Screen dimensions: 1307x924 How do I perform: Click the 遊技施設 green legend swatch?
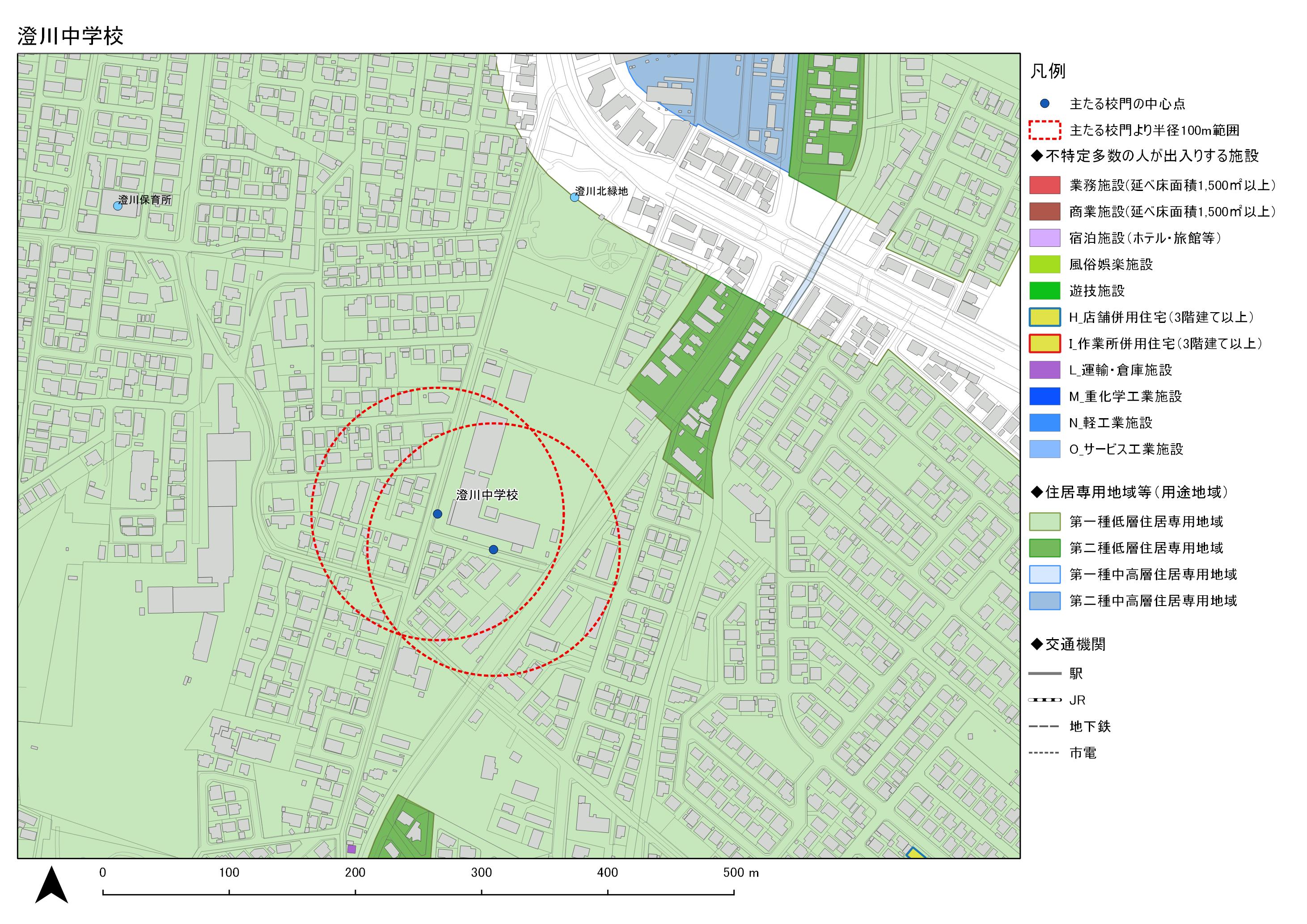pos(1045,290)
